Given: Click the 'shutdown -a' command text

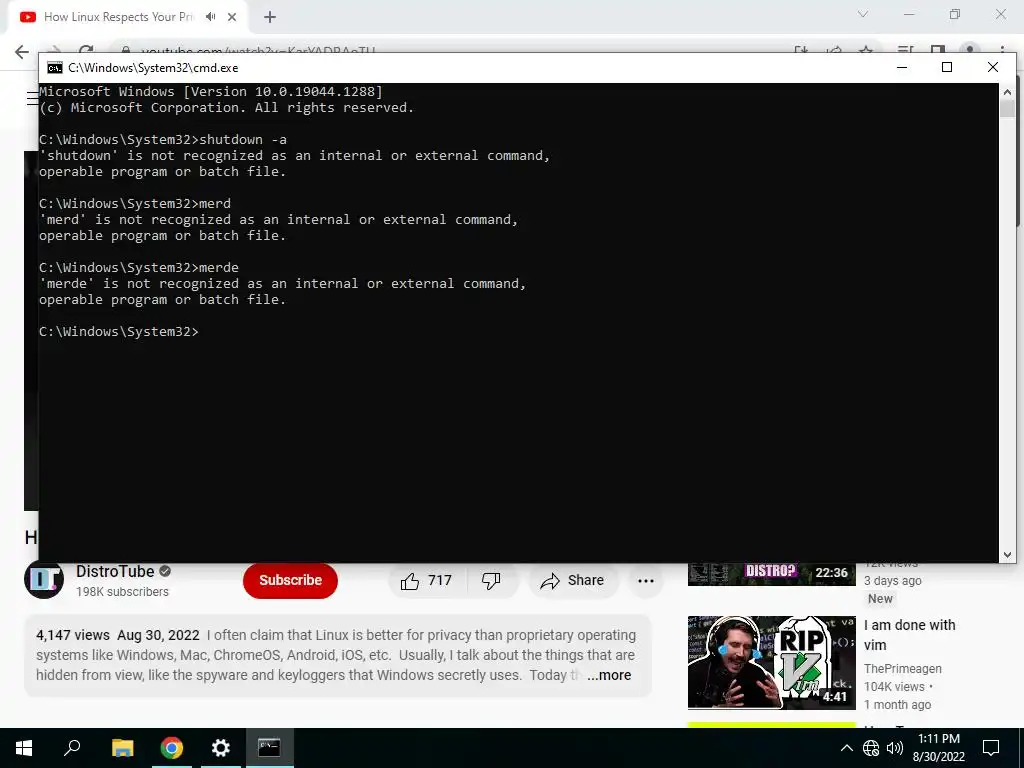Looking at the screenshot, I should [243, 140].
